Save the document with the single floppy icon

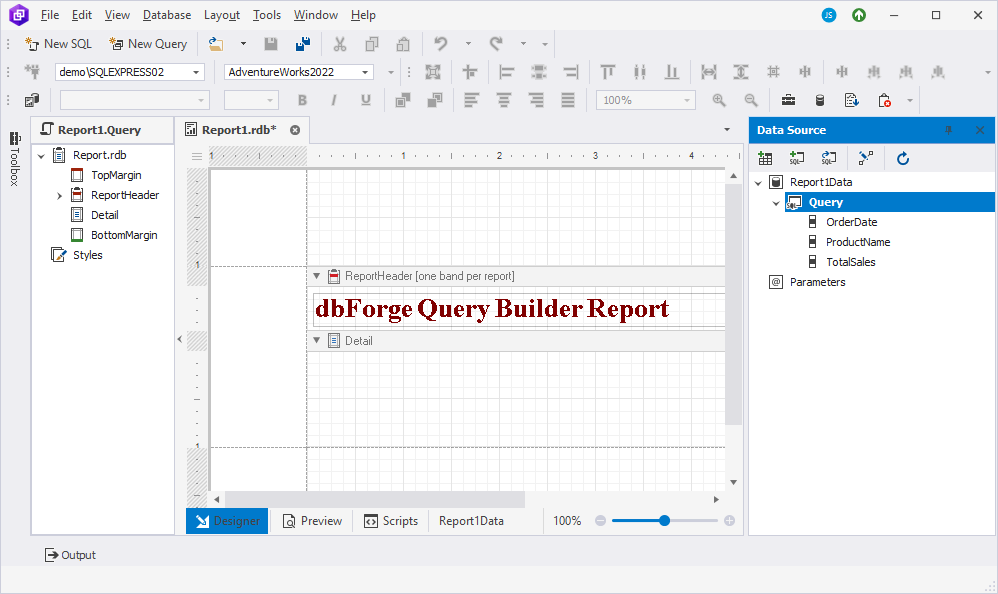tap(271, 44)
